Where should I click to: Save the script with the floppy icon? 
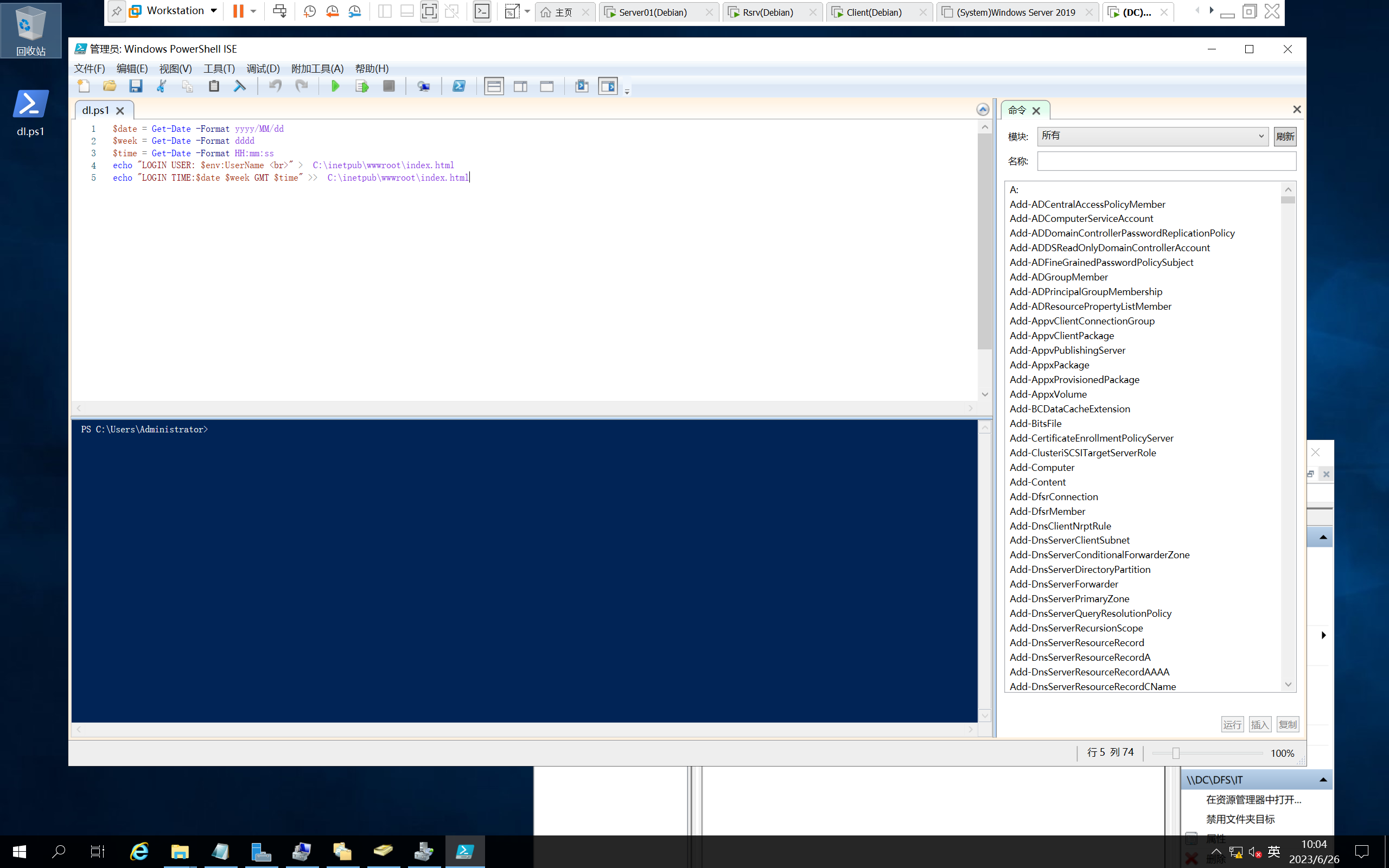(x=136, y=86)
